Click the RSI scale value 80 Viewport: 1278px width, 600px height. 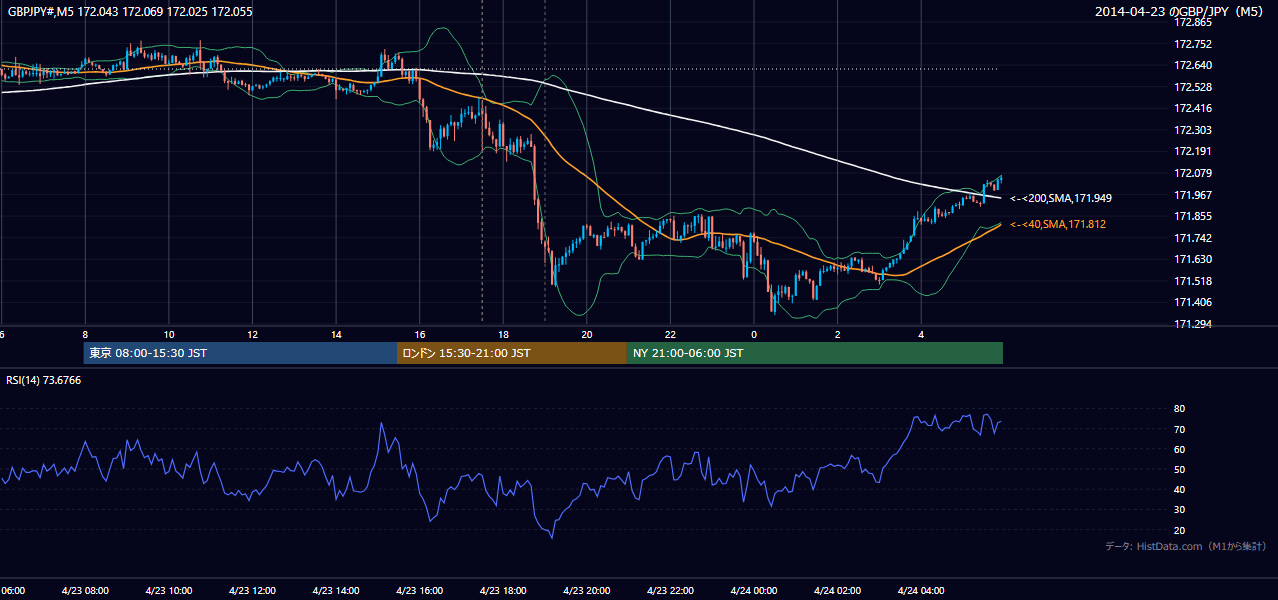point(1179,409)
